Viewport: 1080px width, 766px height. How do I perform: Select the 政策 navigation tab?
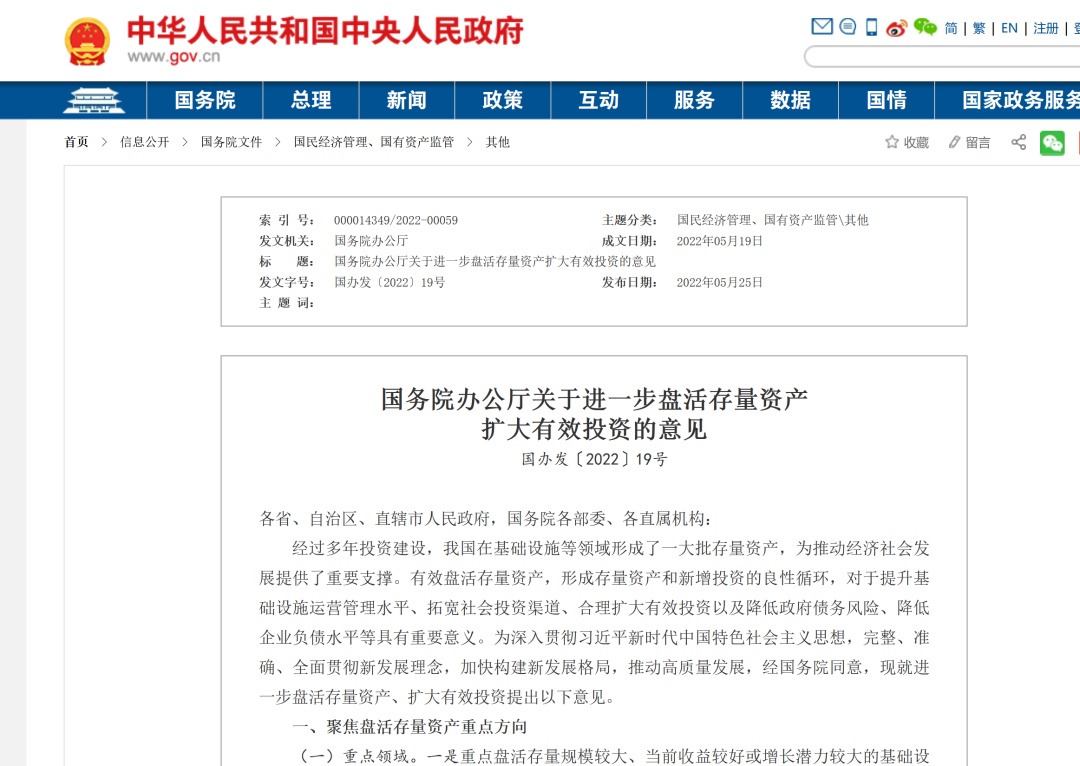click(502, 100)
